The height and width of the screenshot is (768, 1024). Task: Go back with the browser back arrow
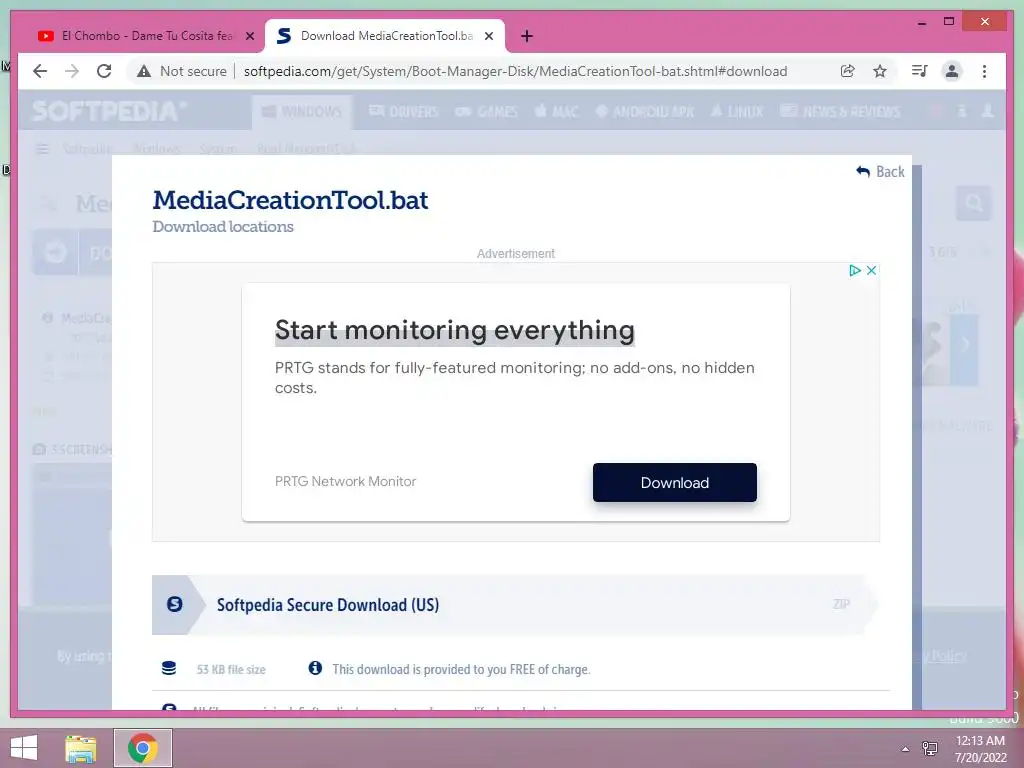click(40, 71)
